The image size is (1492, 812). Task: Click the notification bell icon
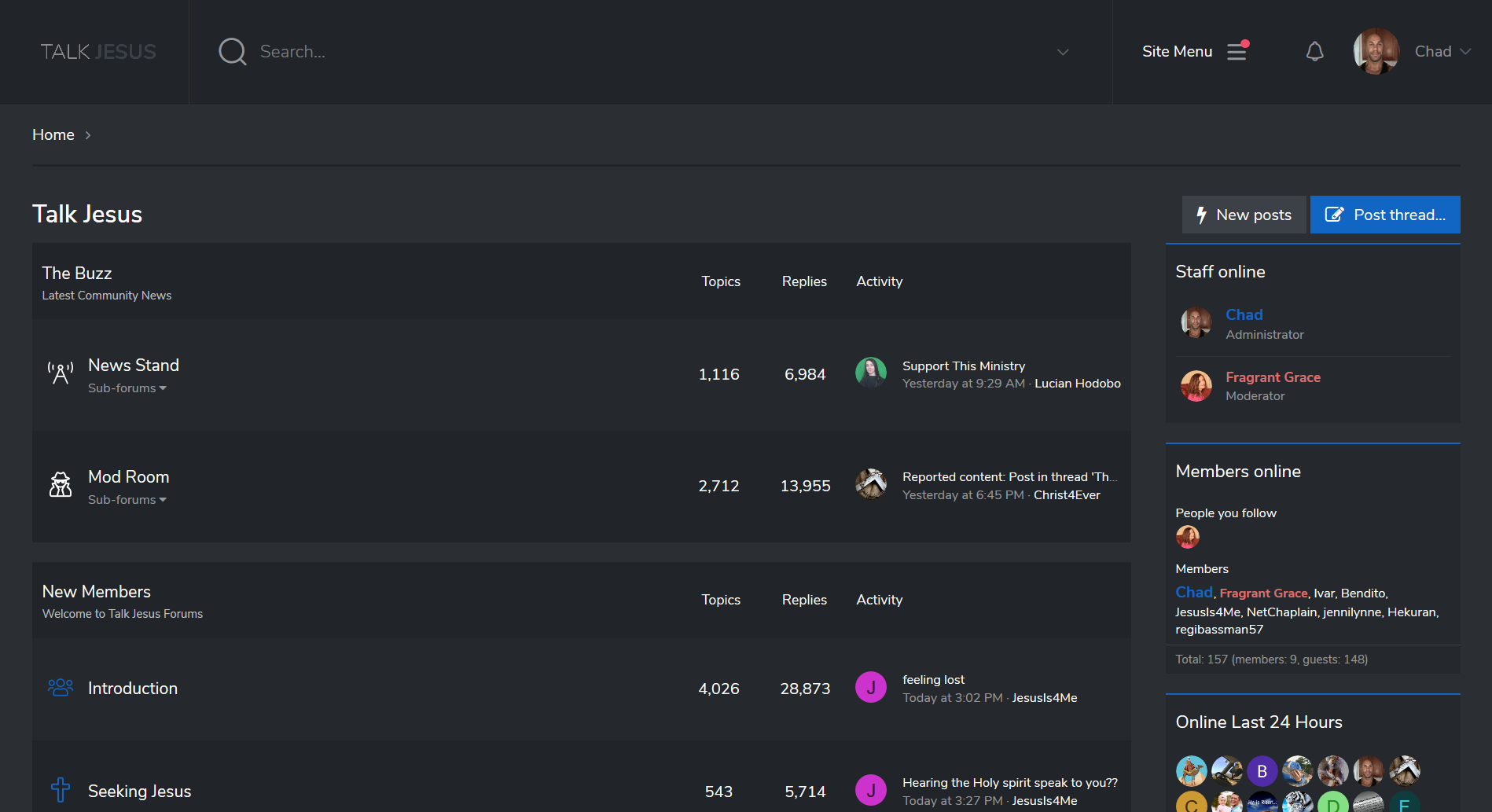pyautogui.click(x=1314, y=52)
